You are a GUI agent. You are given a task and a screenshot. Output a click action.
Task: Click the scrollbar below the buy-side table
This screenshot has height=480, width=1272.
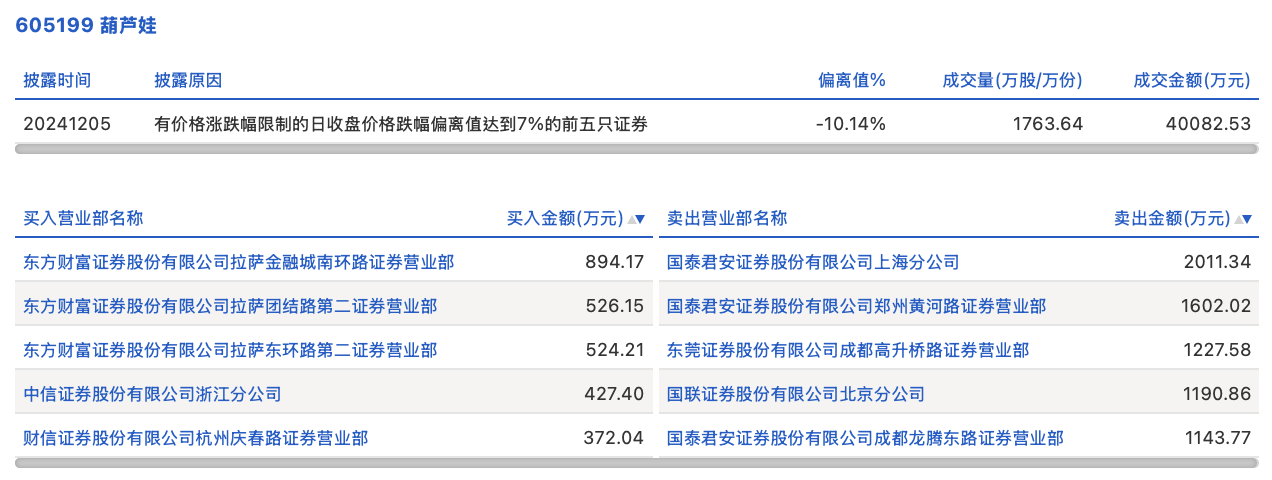(334, 463)
